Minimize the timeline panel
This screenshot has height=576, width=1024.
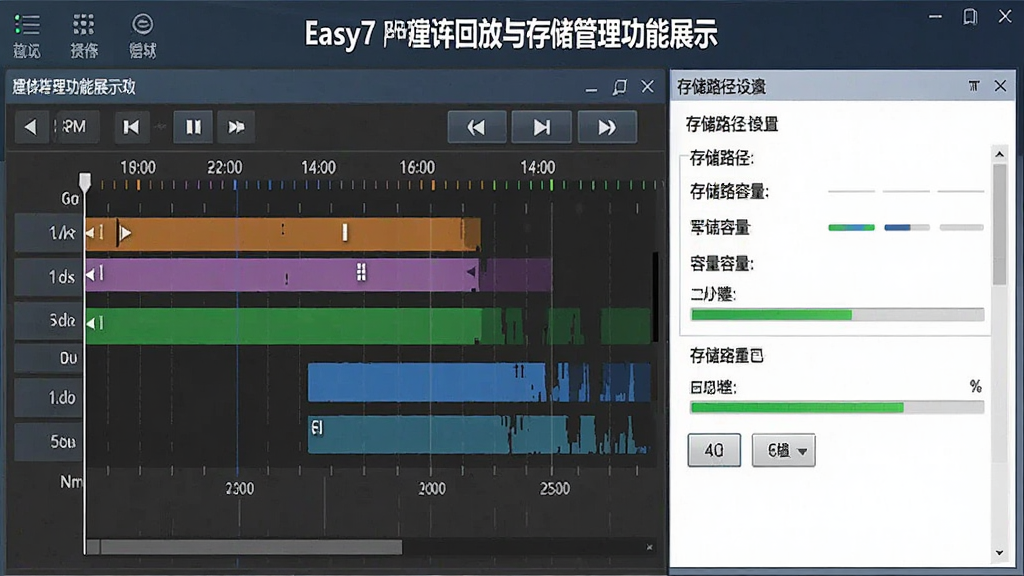[x=591, y=88]
